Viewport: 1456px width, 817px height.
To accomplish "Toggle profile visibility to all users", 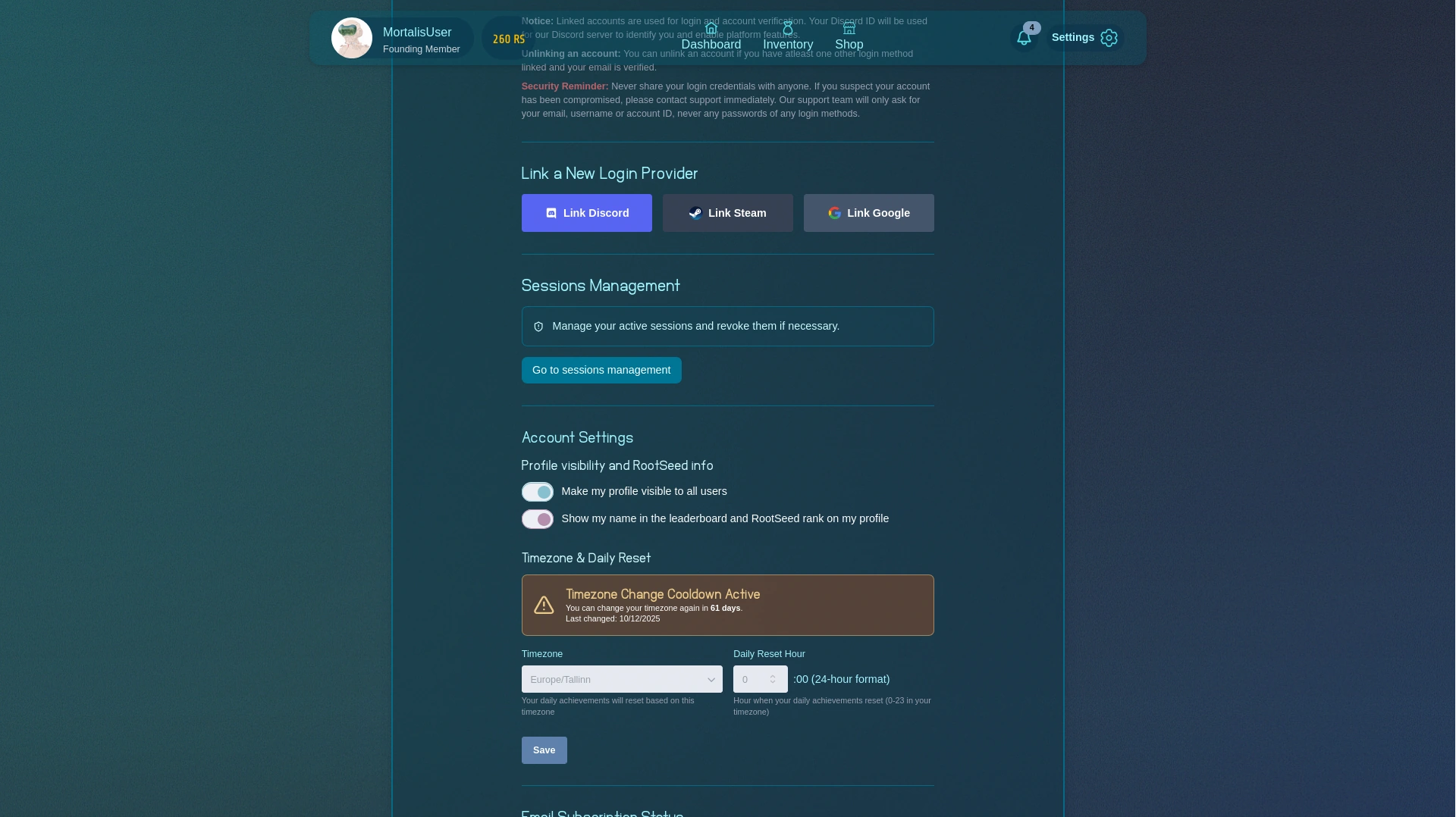I will click(538, 492).
